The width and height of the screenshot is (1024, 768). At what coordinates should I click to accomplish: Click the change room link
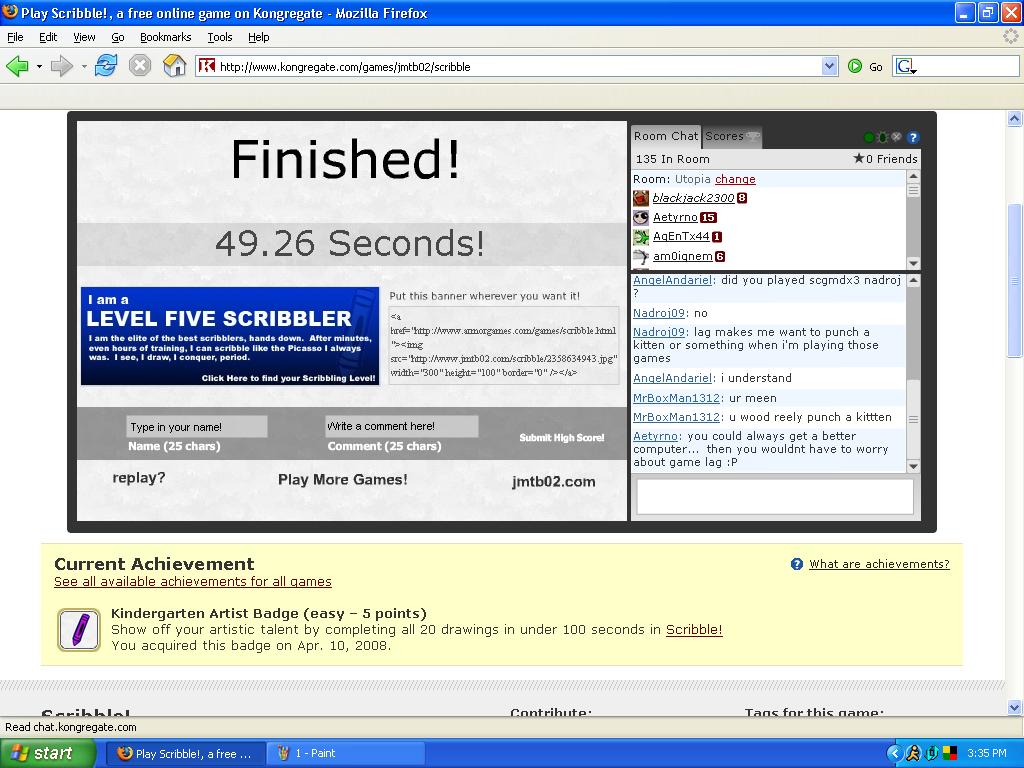coord(735,179)
